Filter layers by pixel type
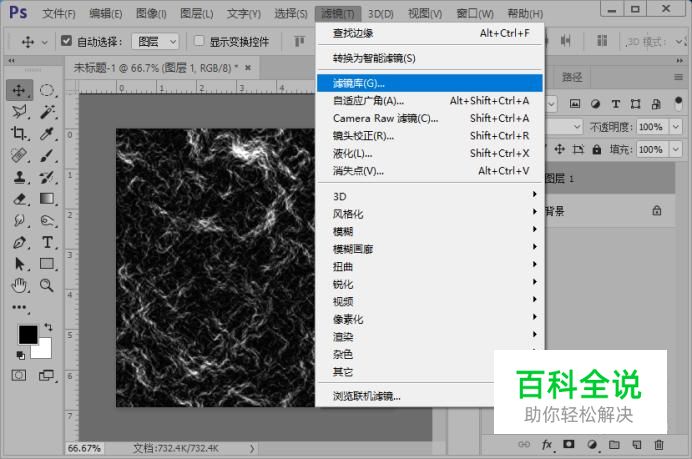The width and height of the screenshot is (692, 459). [x=575, y=104]
